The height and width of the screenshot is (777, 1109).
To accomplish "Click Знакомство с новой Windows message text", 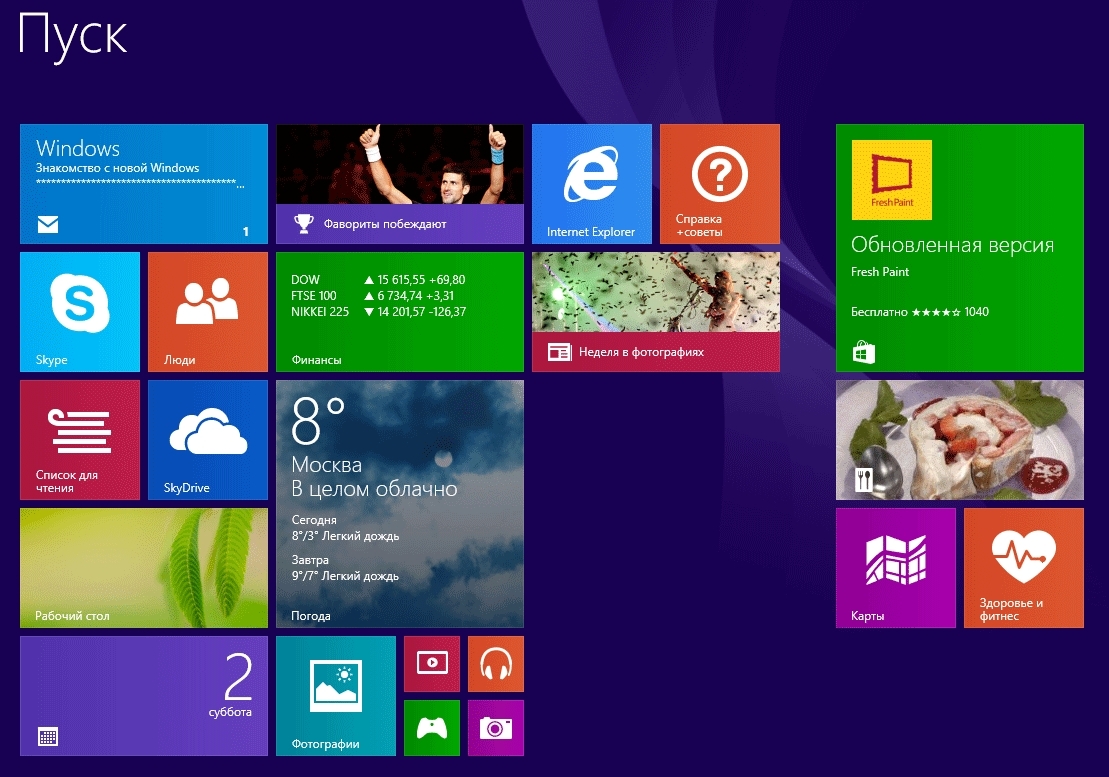I will point(117,168).
